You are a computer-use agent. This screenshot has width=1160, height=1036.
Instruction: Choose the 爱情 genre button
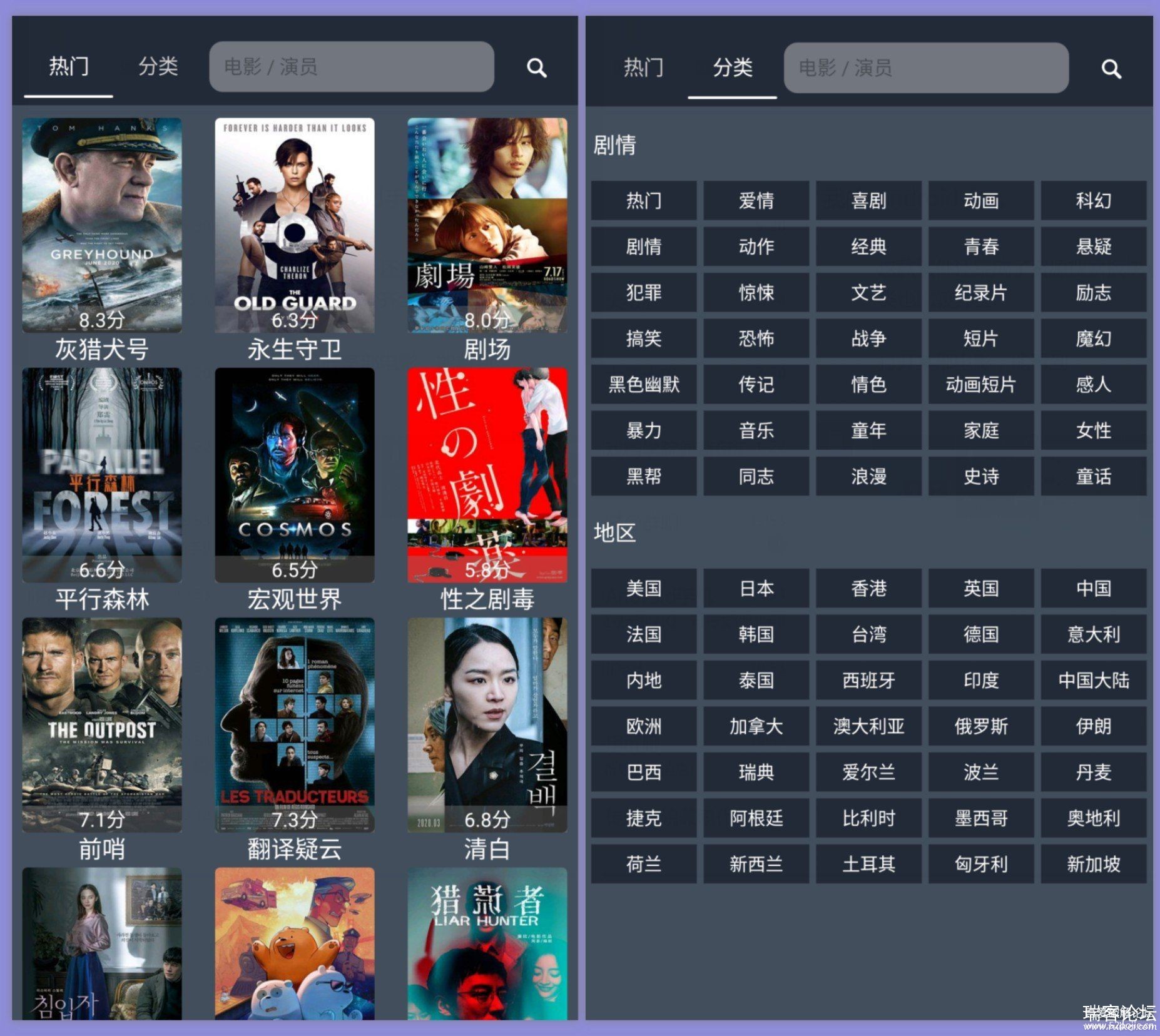(x=756, y=201)
